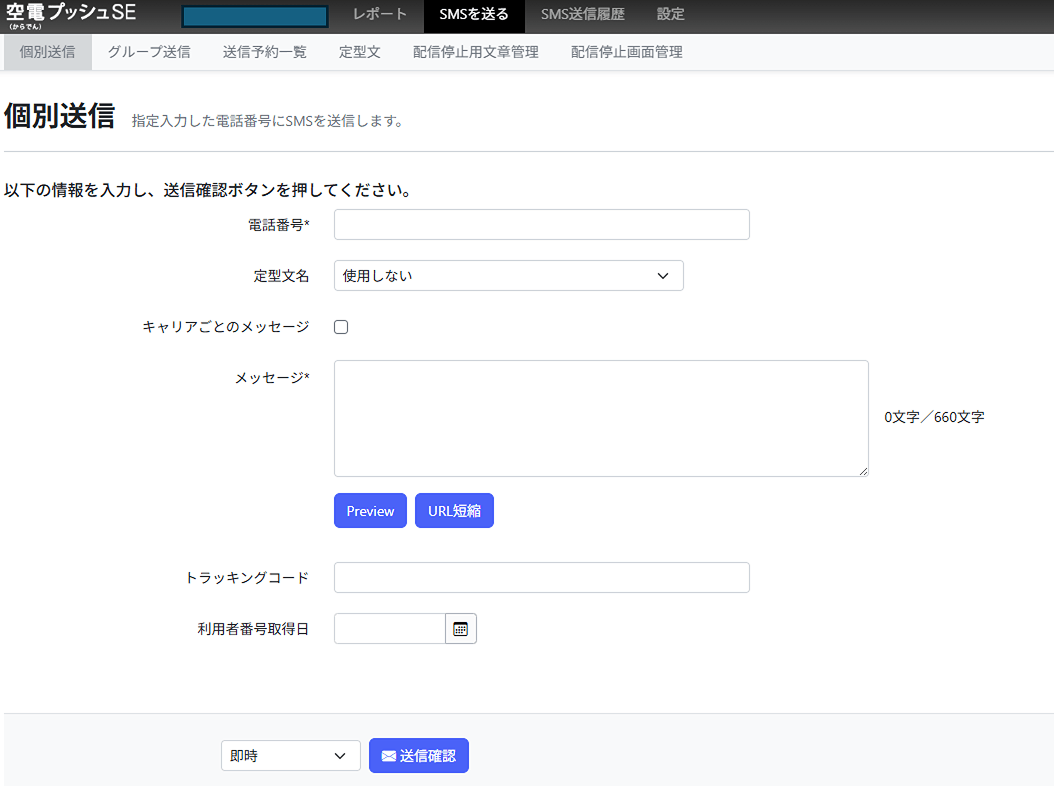Image resolution: width=1054 pixels, height=786 pixels.
Task: Select the SMSを送る menu item
Action: 474,14
